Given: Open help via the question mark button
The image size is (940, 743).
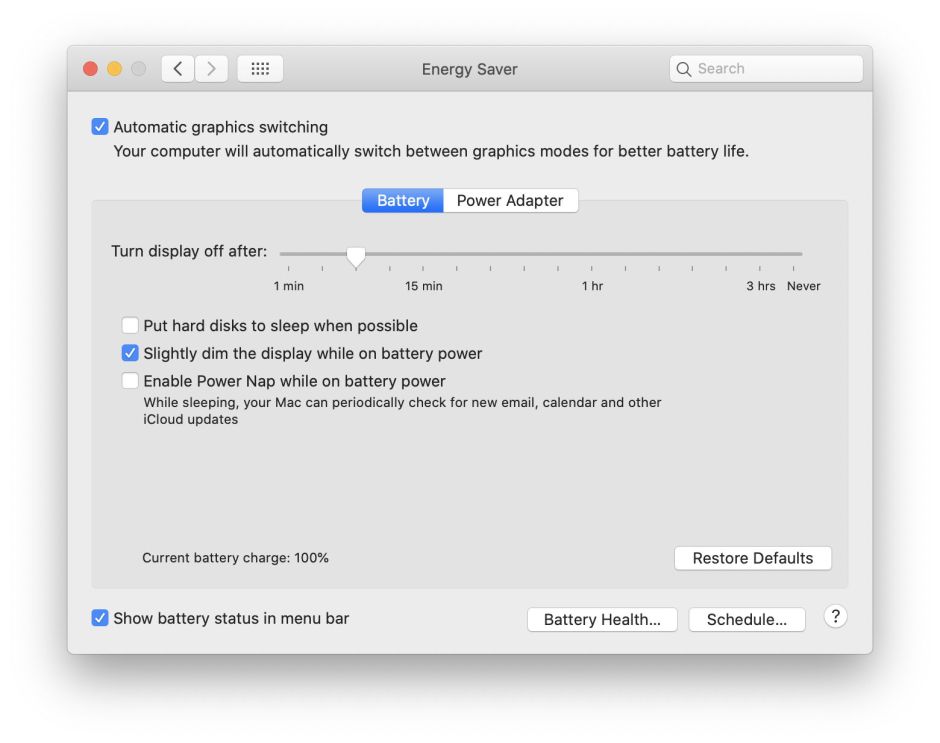Looking at the screenshot, I should click(x=835, y=617).
